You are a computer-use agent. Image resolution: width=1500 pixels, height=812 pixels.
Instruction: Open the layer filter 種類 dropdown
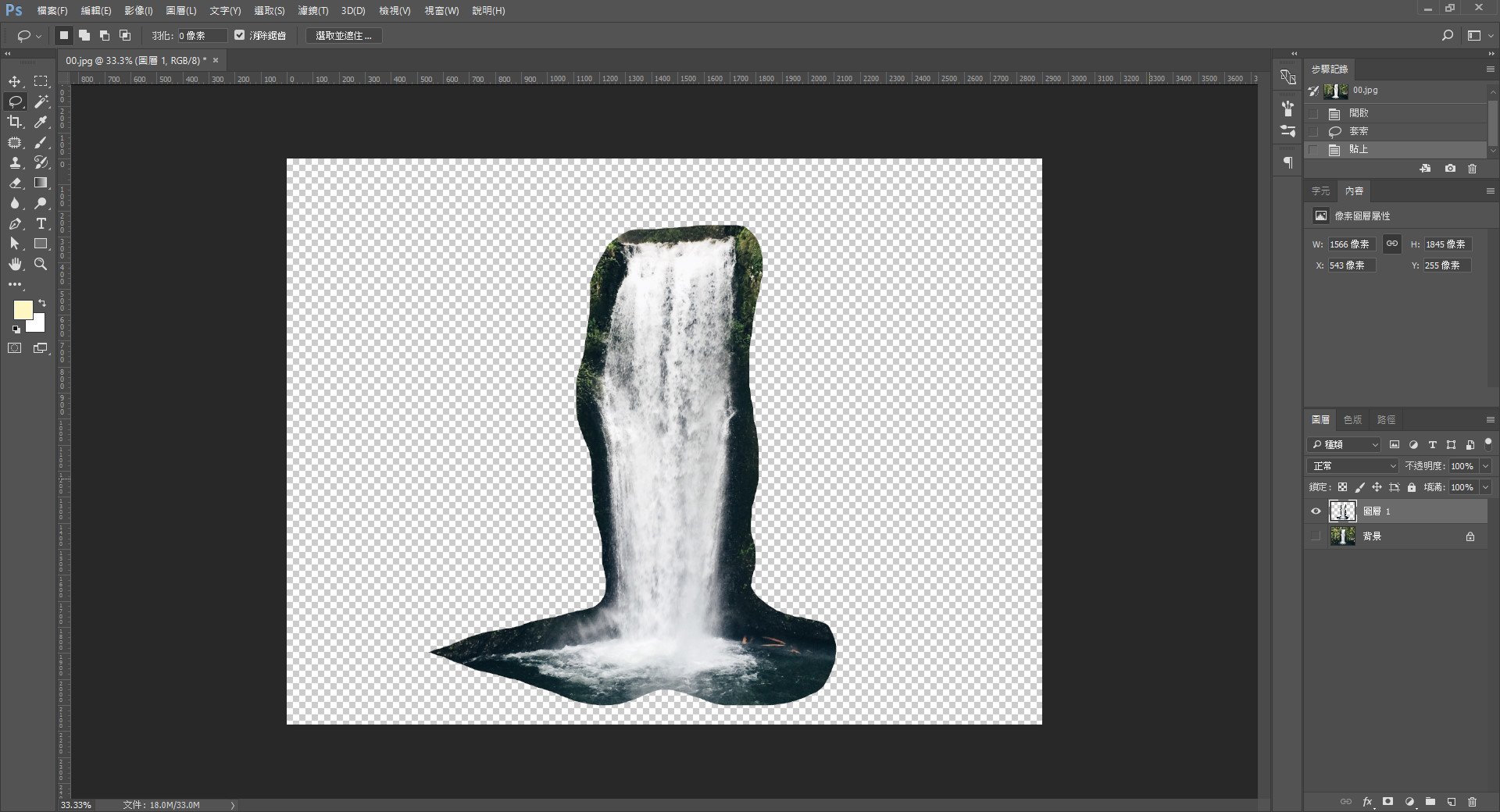click(1345, 444)
